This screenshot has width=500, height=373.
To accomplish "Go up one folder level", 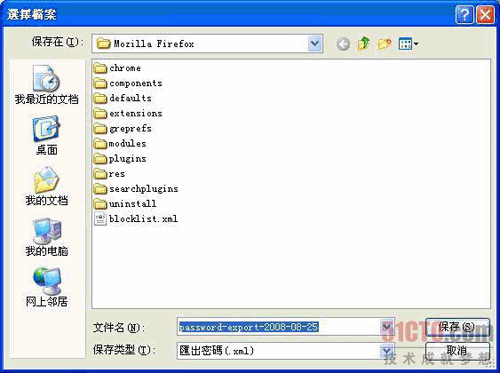I will pyautogui.click(x=363, y=43).
